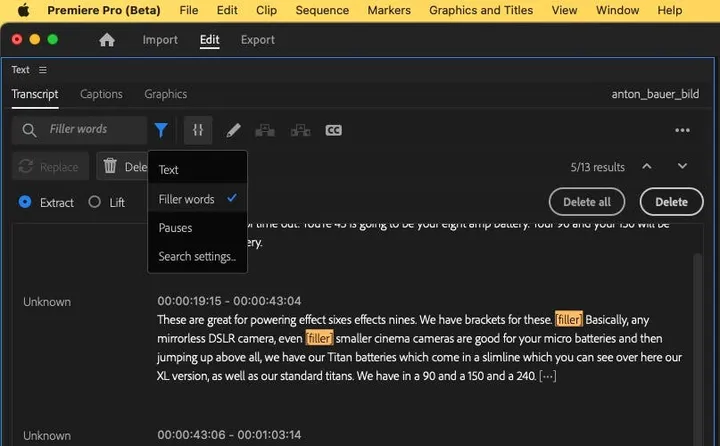The width and height of the screenshot is (720, 446).
Task: Click the split segments icon
Action: point(301,130)
